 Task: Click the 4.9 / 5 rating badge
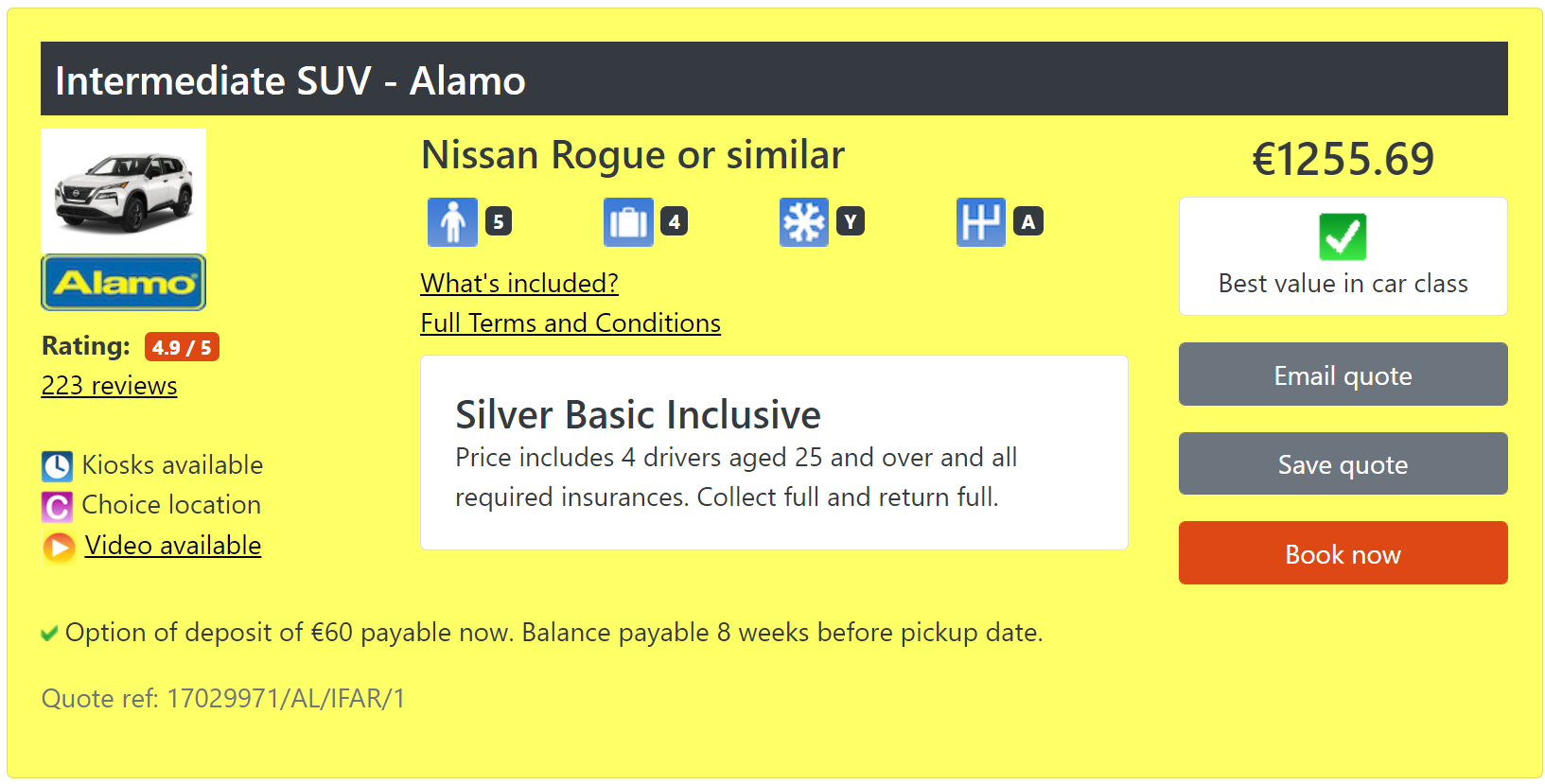coord(182,347)
